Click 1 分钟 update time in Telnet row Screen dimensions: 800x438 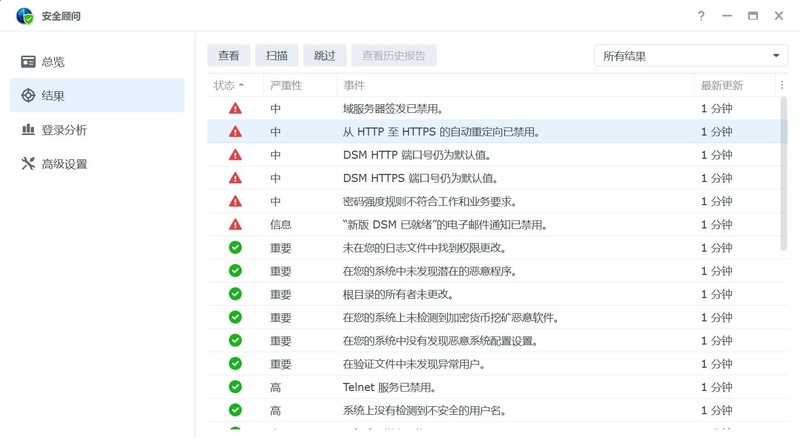(716, 387)
